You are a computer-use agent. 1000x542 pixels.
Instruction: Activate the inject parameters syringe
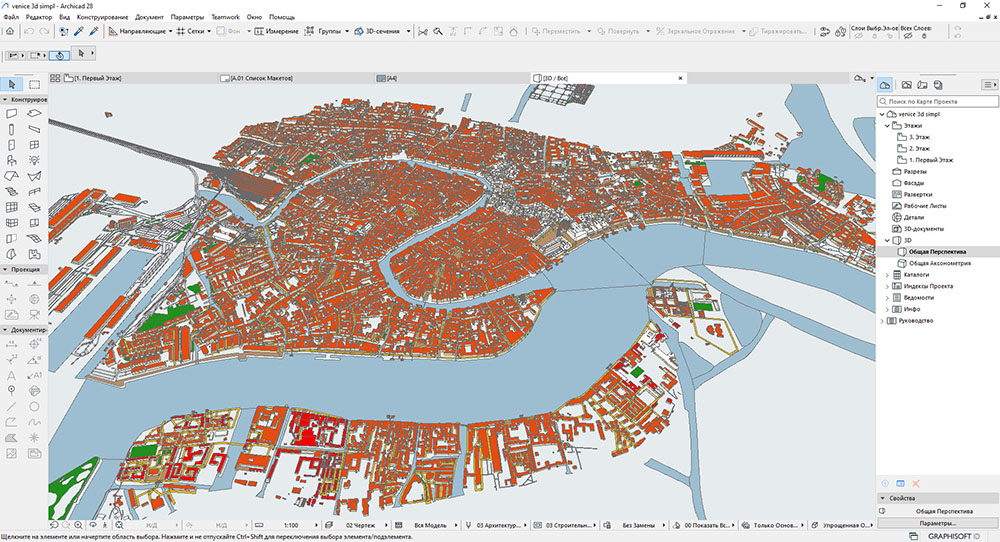point(94,31)
